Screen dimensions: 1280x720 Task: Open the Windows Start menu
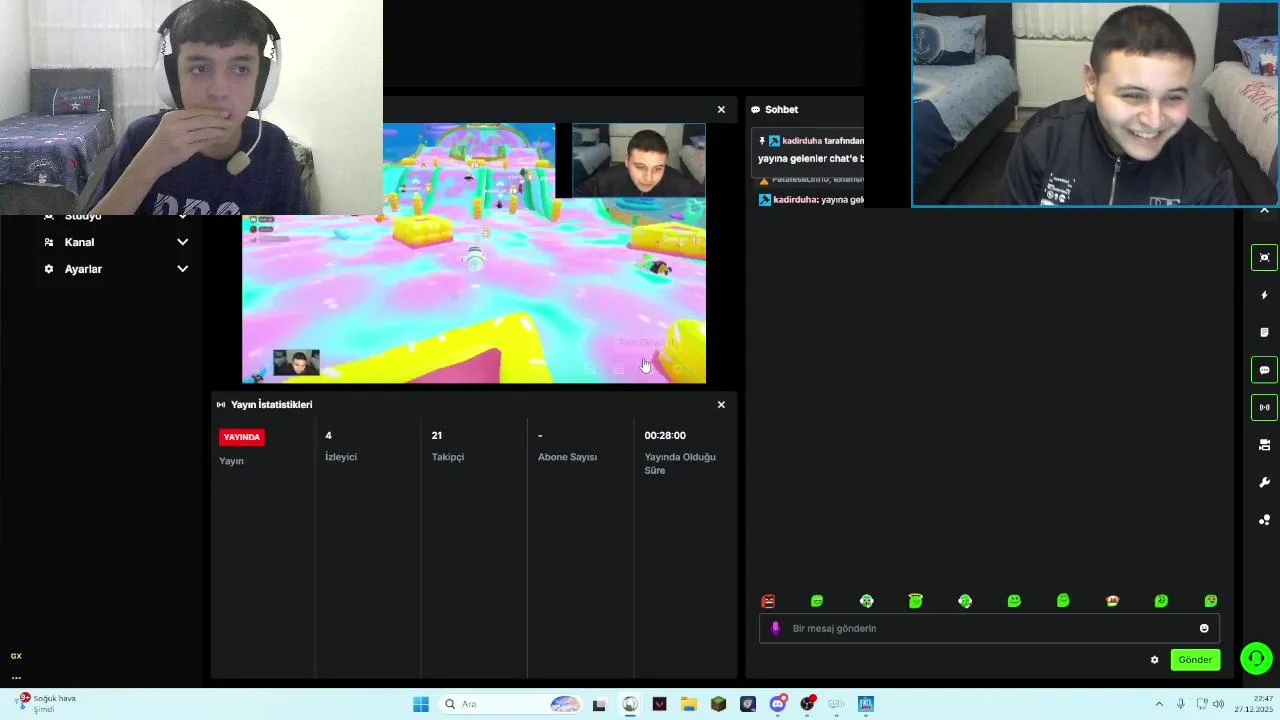[x=421, y=704]
